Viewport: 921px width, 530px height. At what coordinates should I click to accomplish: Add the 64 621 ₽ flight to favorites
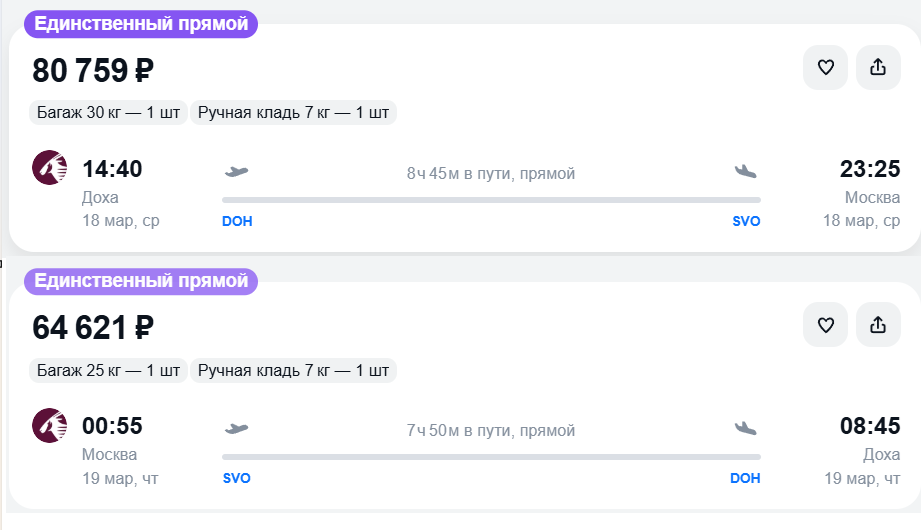[825, 325]
